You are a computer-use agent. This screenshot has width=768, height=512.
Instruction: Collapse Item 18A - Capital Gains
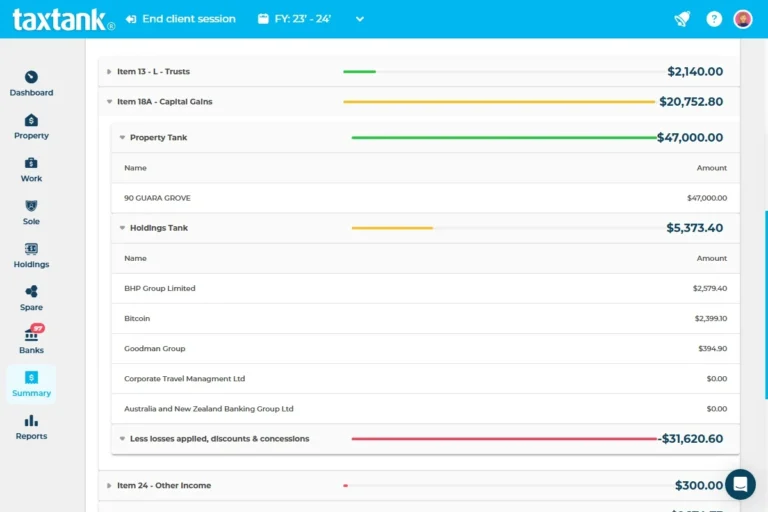pyautogui.click(x=109, y=102)
